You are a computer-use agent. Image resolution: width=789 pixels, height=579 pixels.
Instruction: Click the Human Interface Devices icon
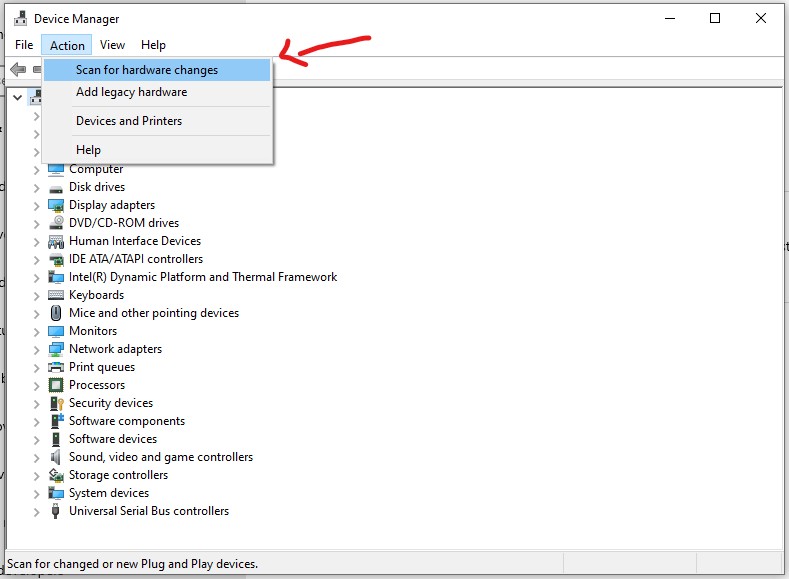click(56, 241)
